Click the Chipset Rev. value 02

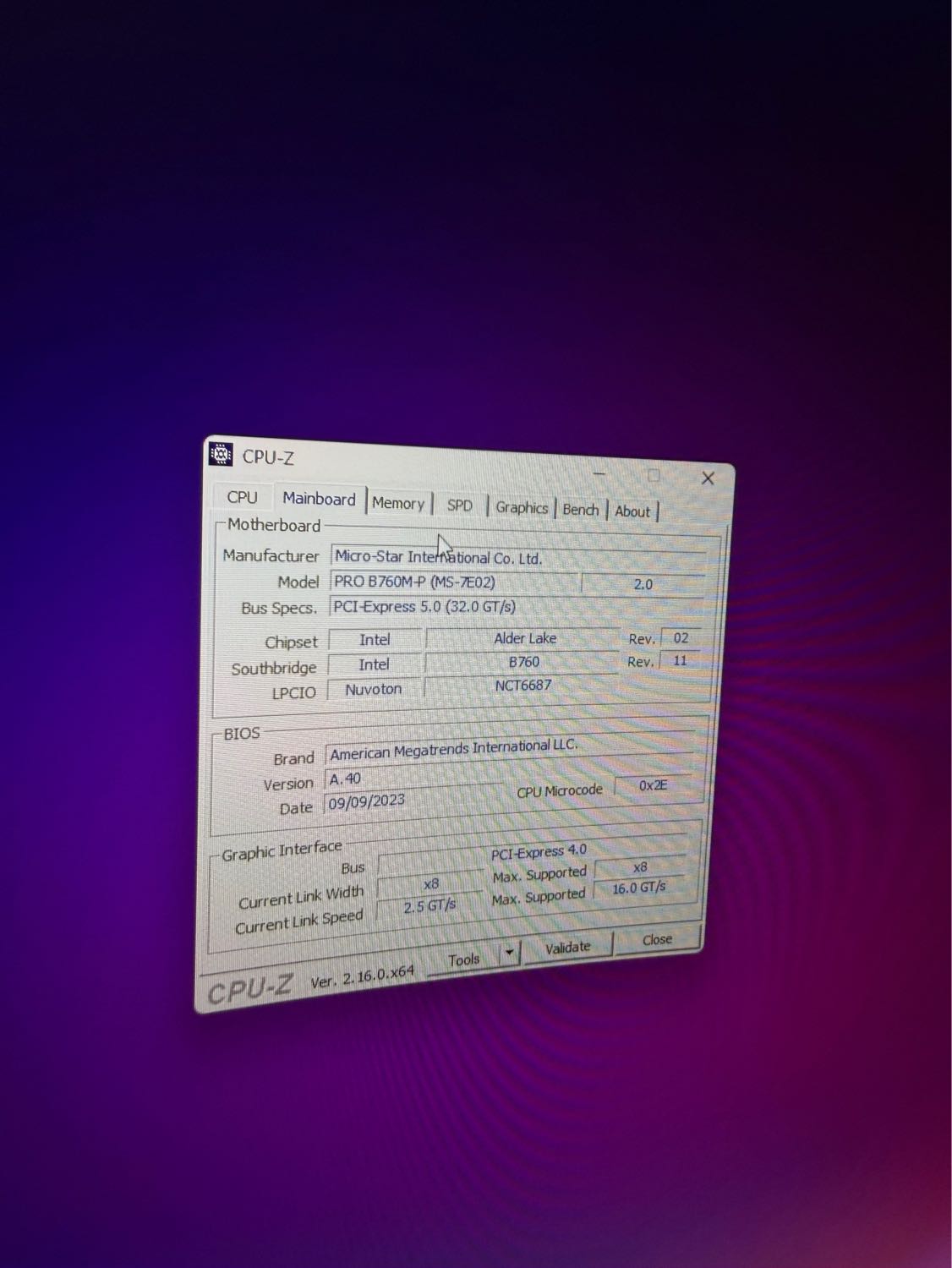coord(681,638)
